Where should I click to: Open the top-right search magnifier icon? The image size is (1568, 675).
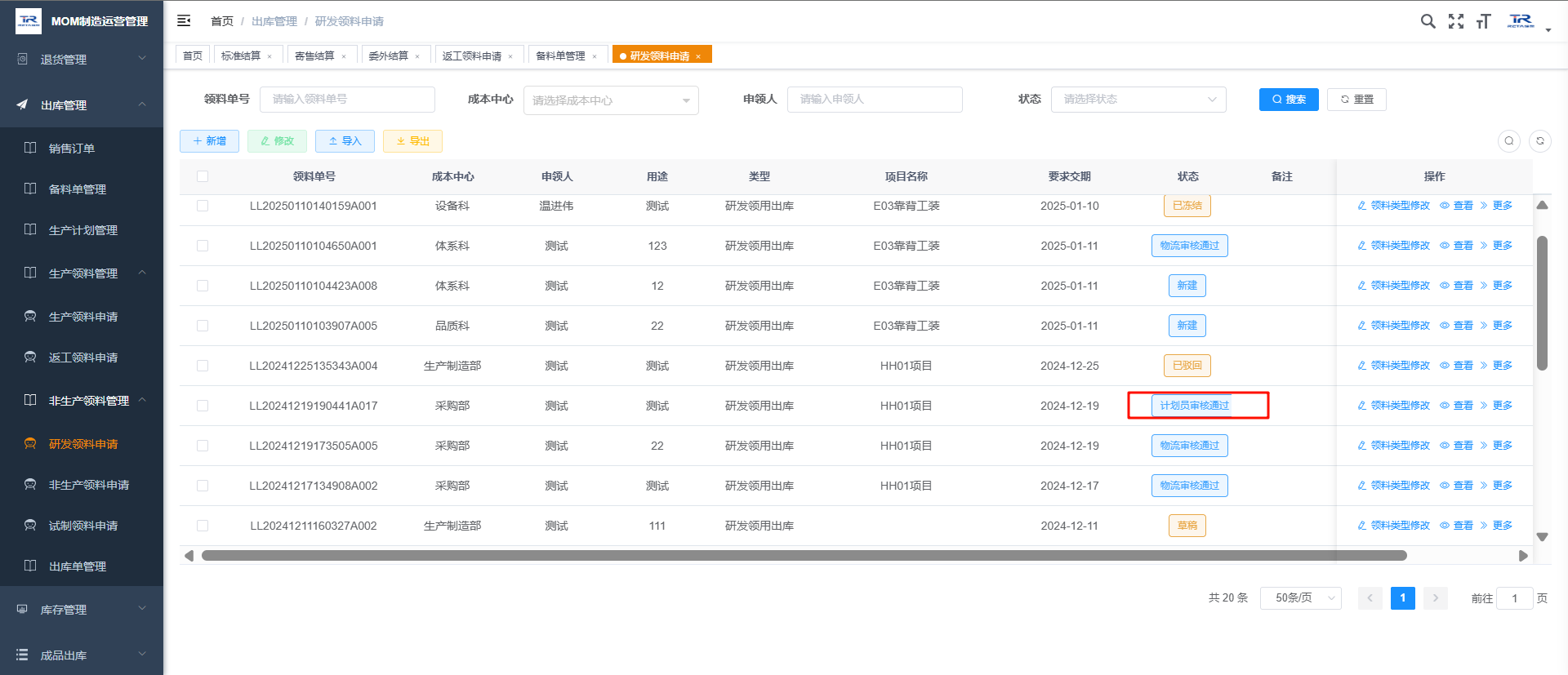[1428, 21]
